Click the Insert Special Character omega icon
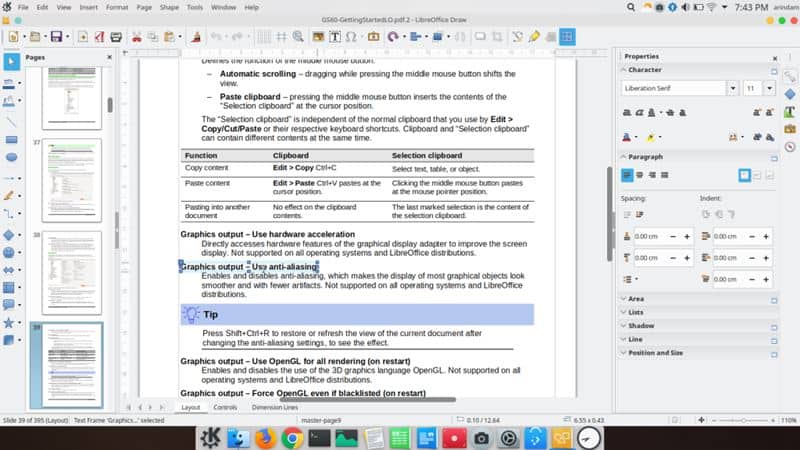Image resolution: width=800 pixels, height=450 pixels. 351,37
